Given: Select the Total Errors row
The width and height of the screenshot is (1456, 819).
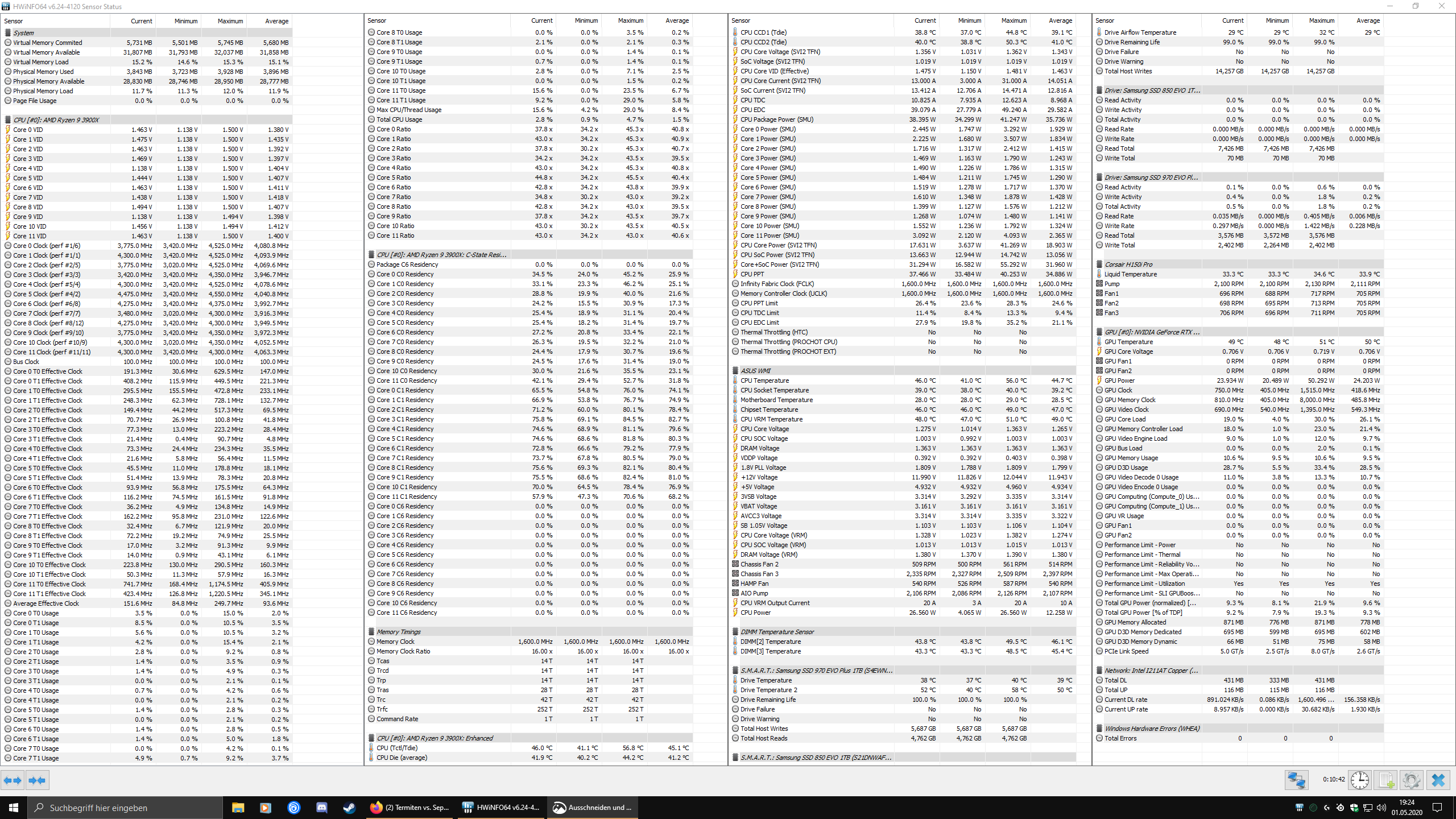Looking at the screenshot, I should click(x=1239, y=738).
